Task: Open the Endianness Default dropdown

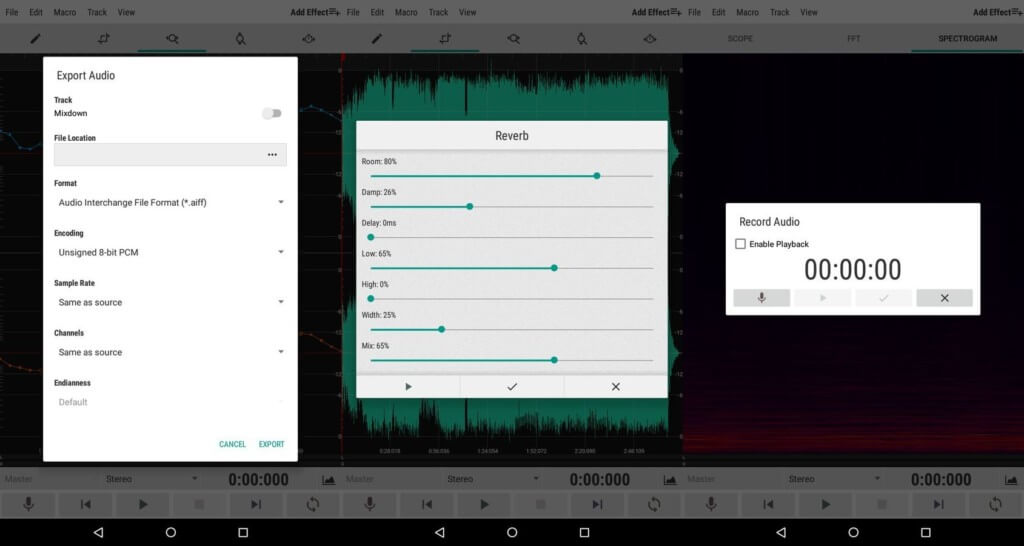Action: point(170,402)
